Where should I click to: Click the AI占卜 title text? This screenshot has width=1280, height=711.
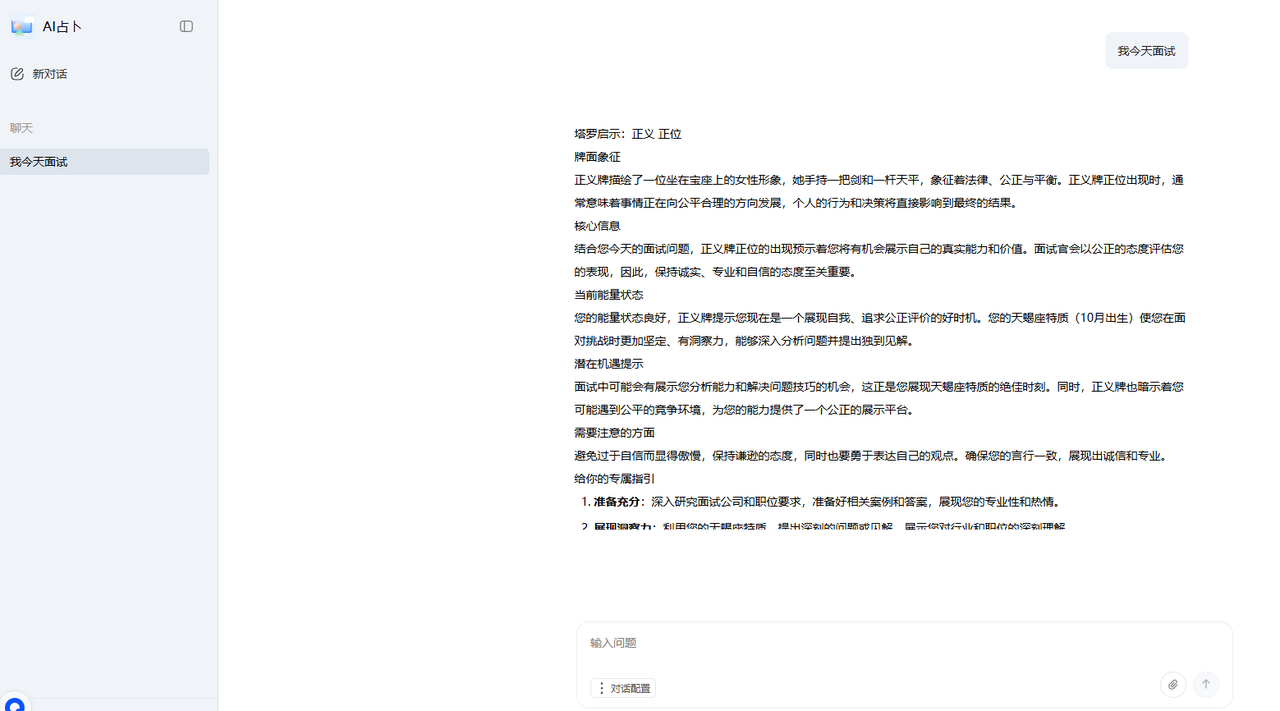pos(62,27)
